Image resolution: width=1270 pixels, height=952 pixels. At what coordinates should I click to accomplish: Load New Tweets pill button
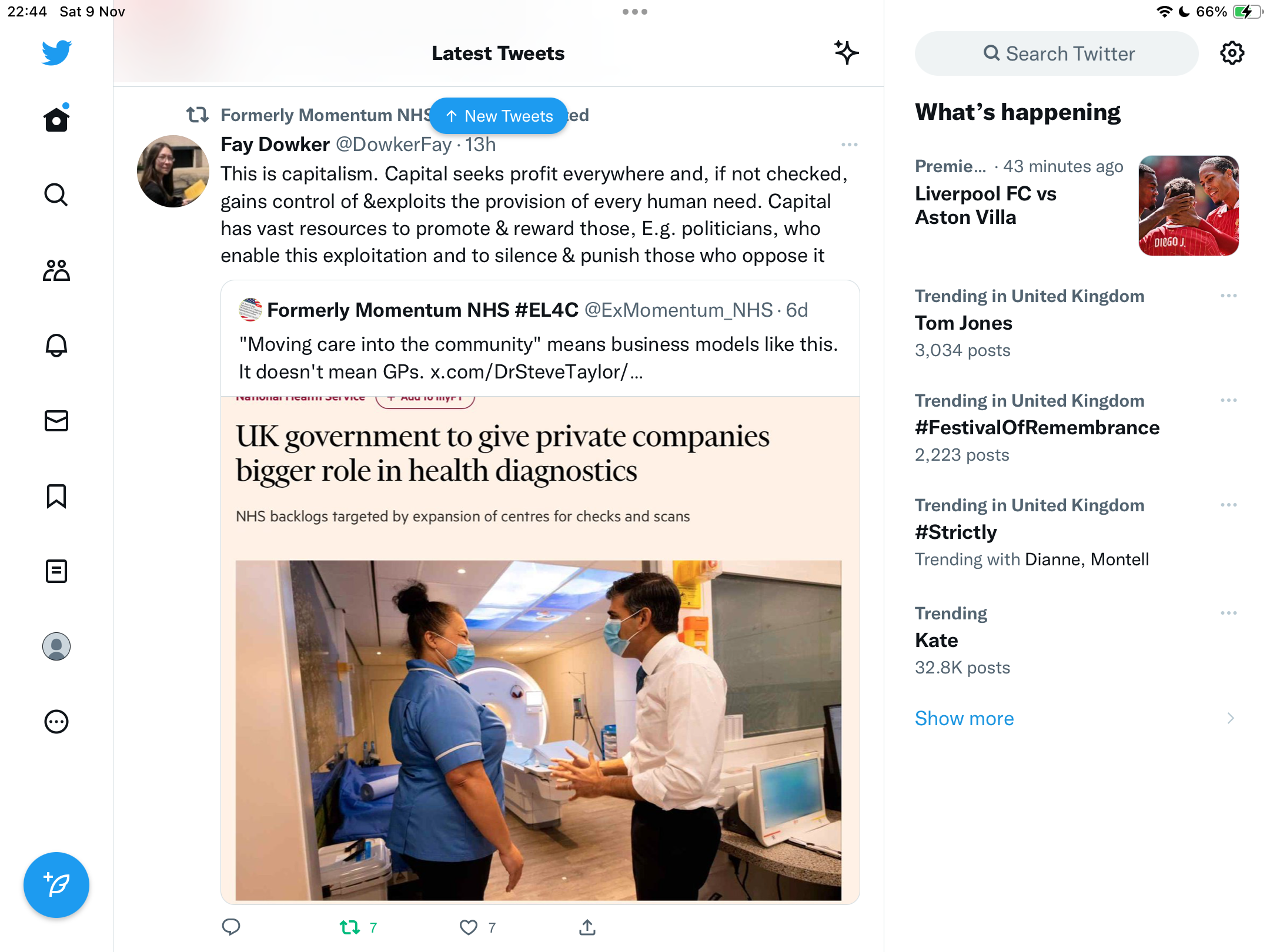coord(499,116)
